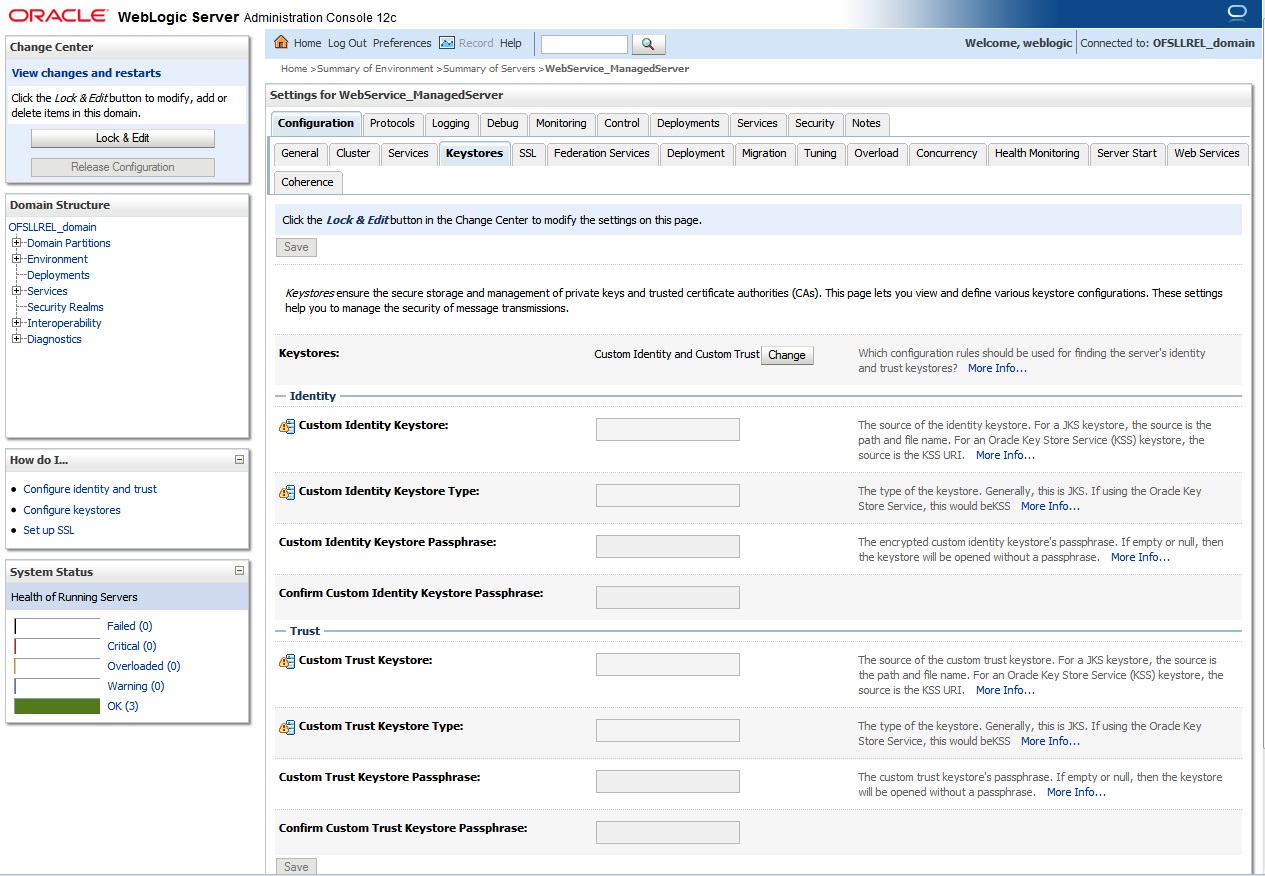Click the Log Out link
The height and width of the screenshot is (876, 1265).
click(347, 43)
